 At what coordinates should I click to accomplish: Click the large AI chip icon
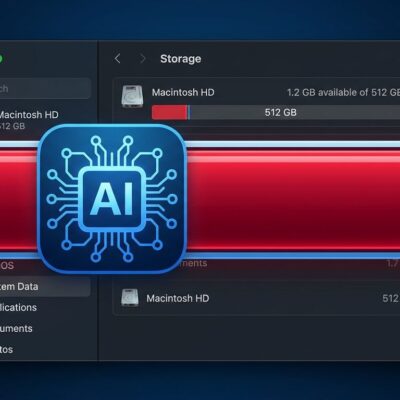(112, 199)
